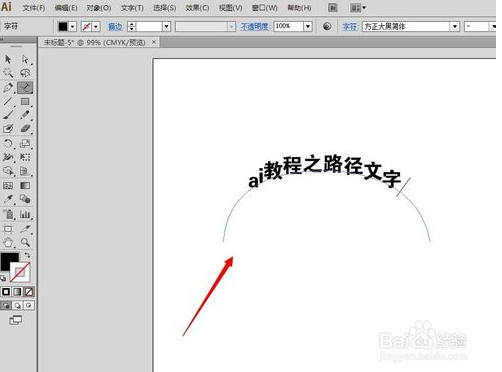Select the Shape Builder tool

(x=8, y=171)
